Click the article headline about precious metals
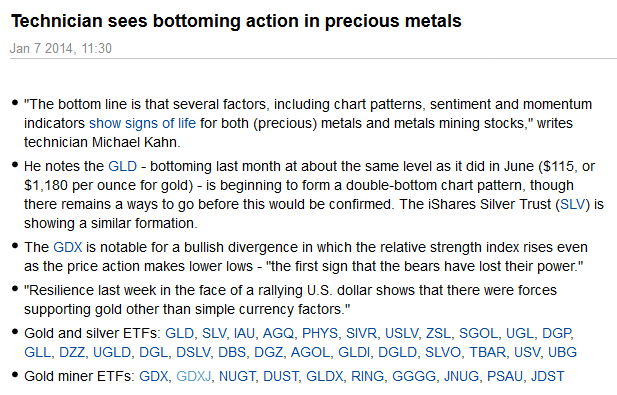Viewport: 617px width, 395px height. [x=236, y=21]
